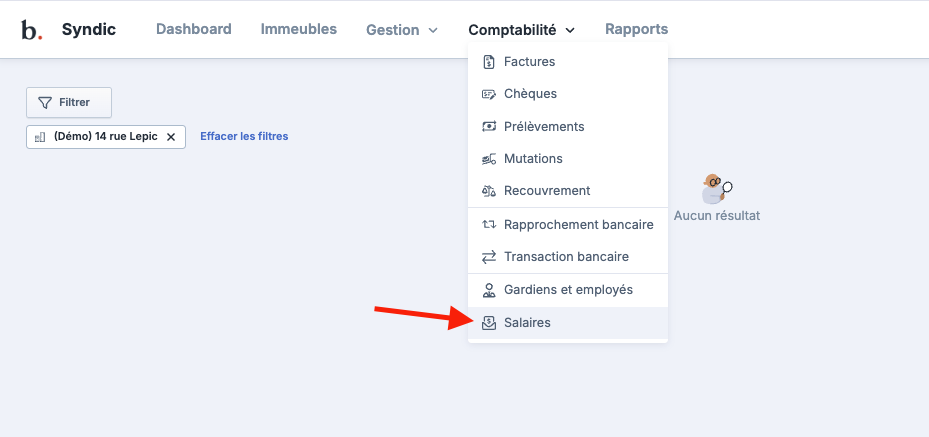Click the Recouvrement scales icon
The image size is (929, 437).
(489, 191)
